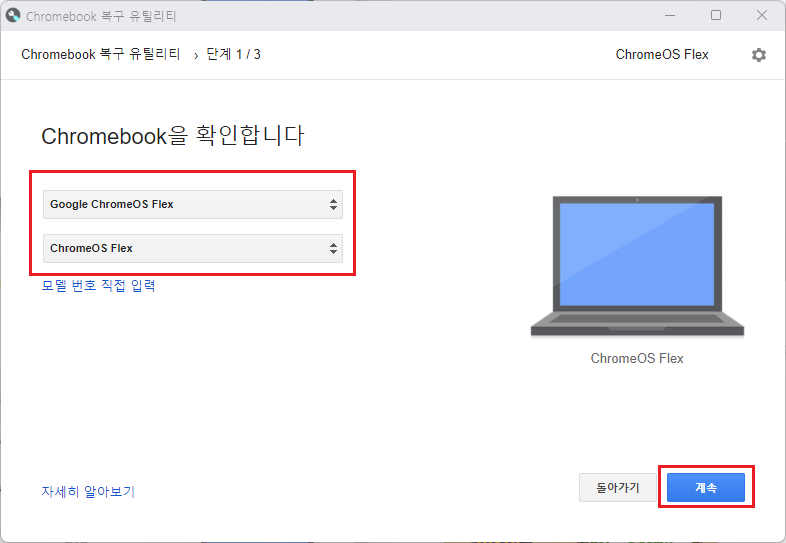The height and width of the screenshot is (543, 786).
Task: Click the 단계 1 / 3 step text
Action: [x=234, y=54]
